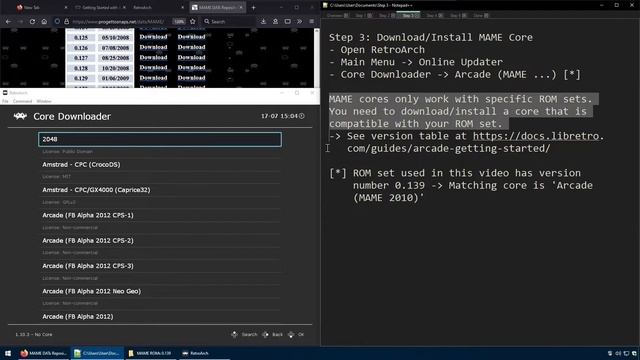Select Arcade (FB Alpha 2012) core entry

point(160,316)
